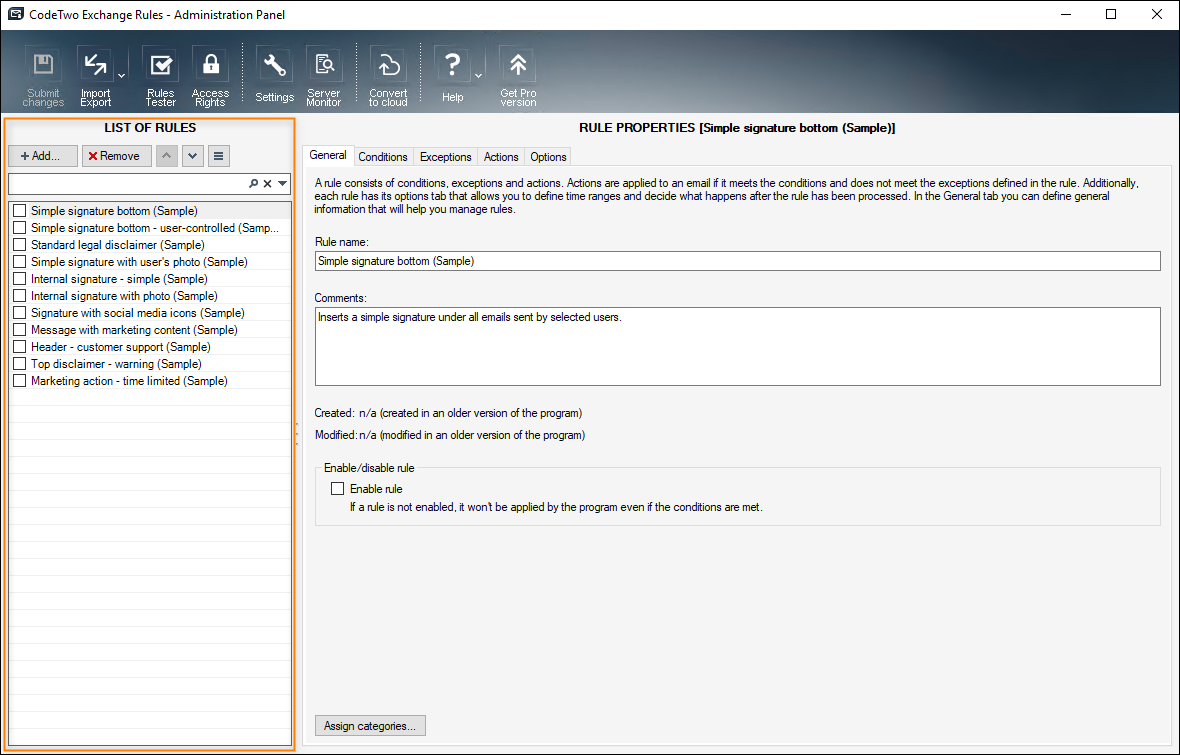Check Signature with social media icons checkbox
Viewport: 1180px width, 755px height.
pos(20,312)
